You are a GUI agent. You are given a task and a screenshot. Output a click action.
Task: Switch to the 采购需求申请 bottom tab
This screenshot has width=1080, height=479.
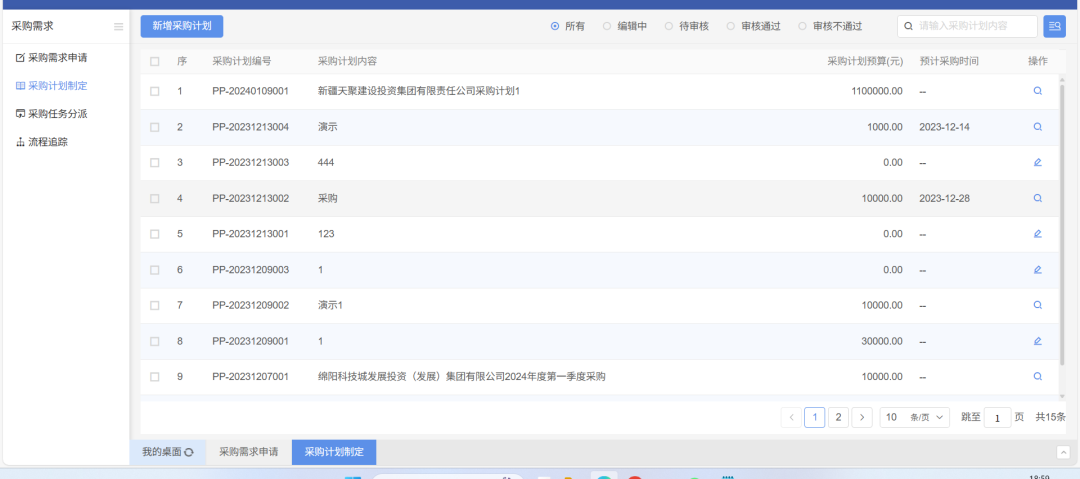(x=248, y=452)
